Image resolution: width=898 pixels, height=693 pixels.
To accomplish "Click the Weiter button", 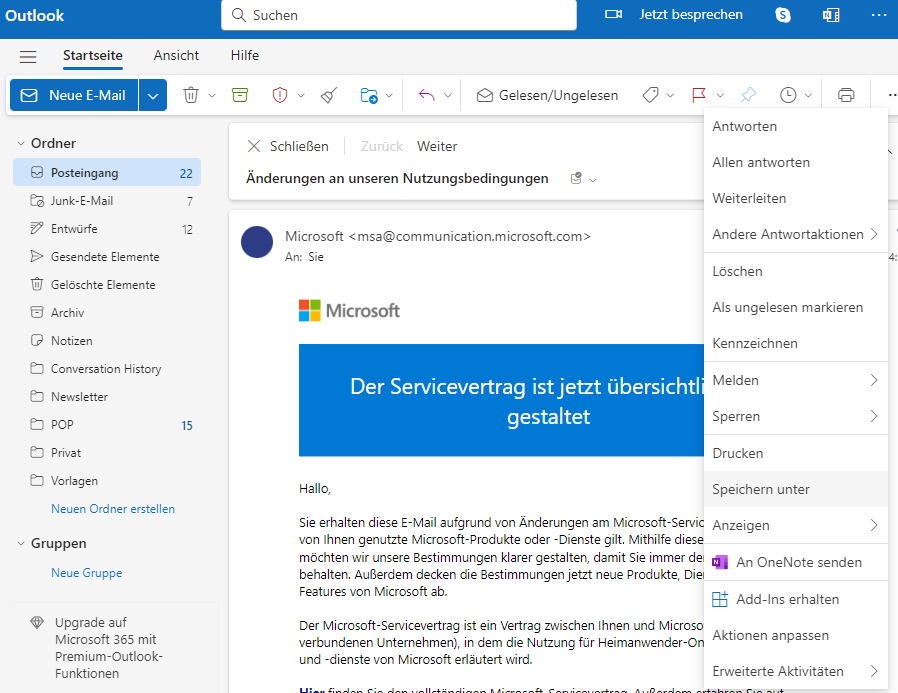I will point(437,147).
